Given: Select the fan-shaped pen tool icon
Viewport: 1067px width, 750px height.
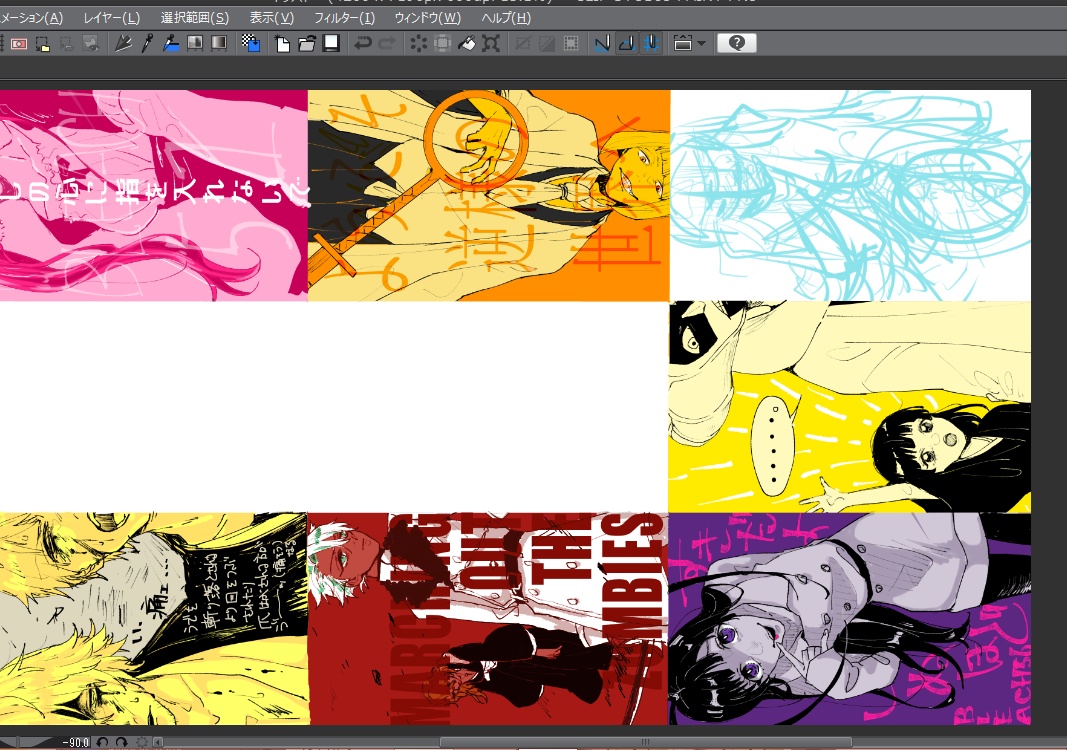Looking at the screenshot, I should [x=123, y=44].
